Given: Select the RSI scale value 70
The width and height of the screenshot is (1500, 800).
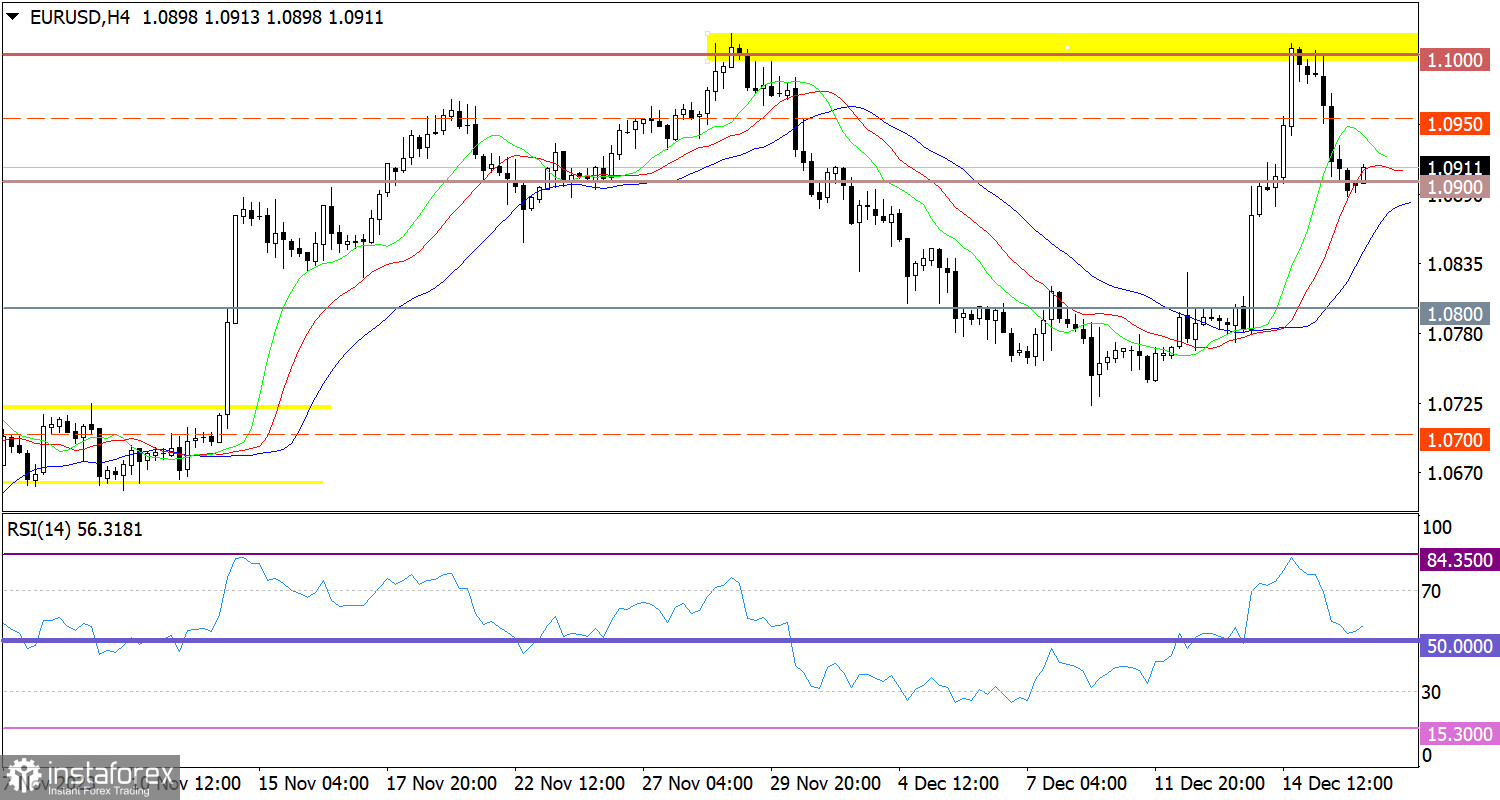Looking at the screenshot, I should [x=1432, y=591].
